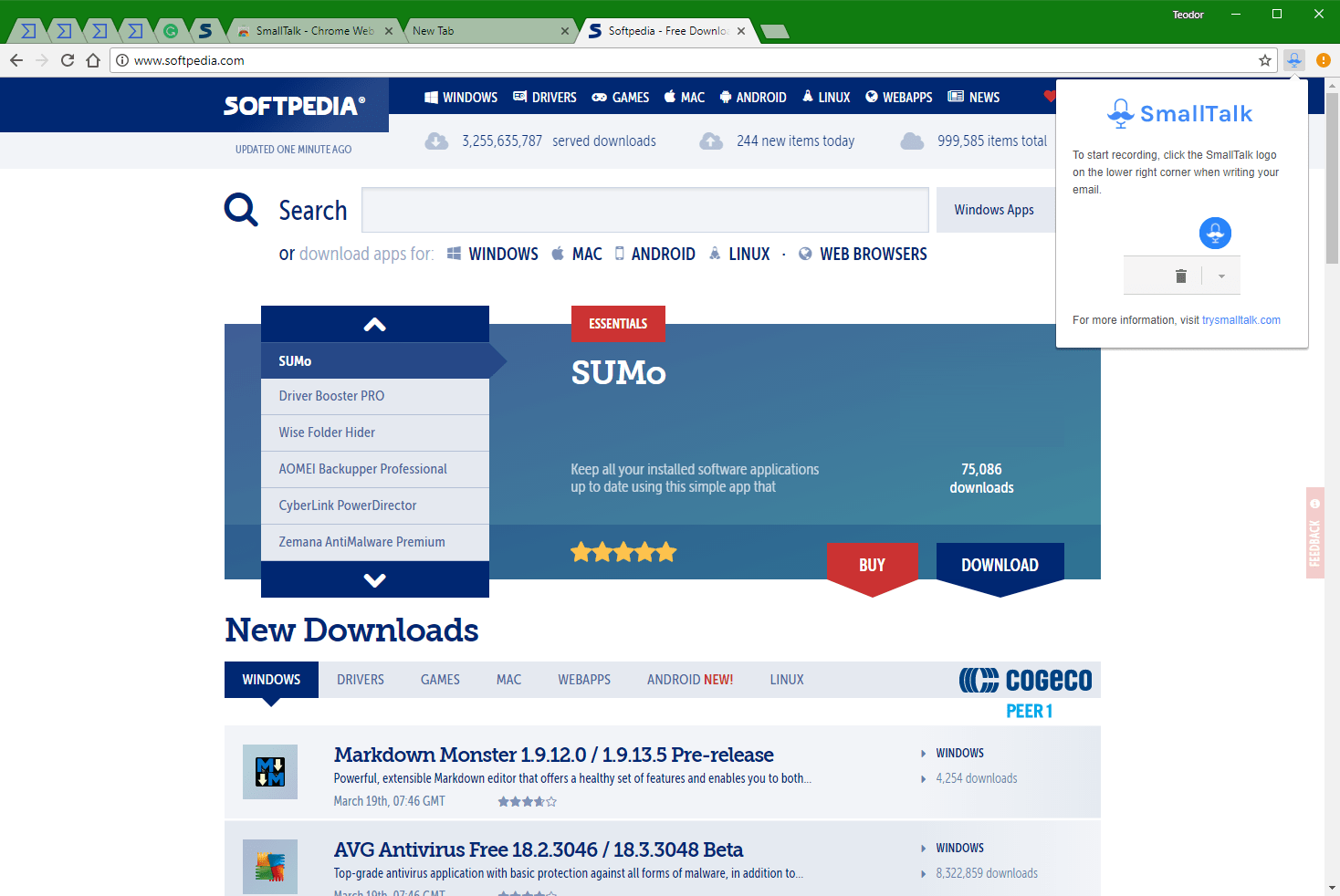Open WEBAPPS in top navigation

(x=899, y=97)
